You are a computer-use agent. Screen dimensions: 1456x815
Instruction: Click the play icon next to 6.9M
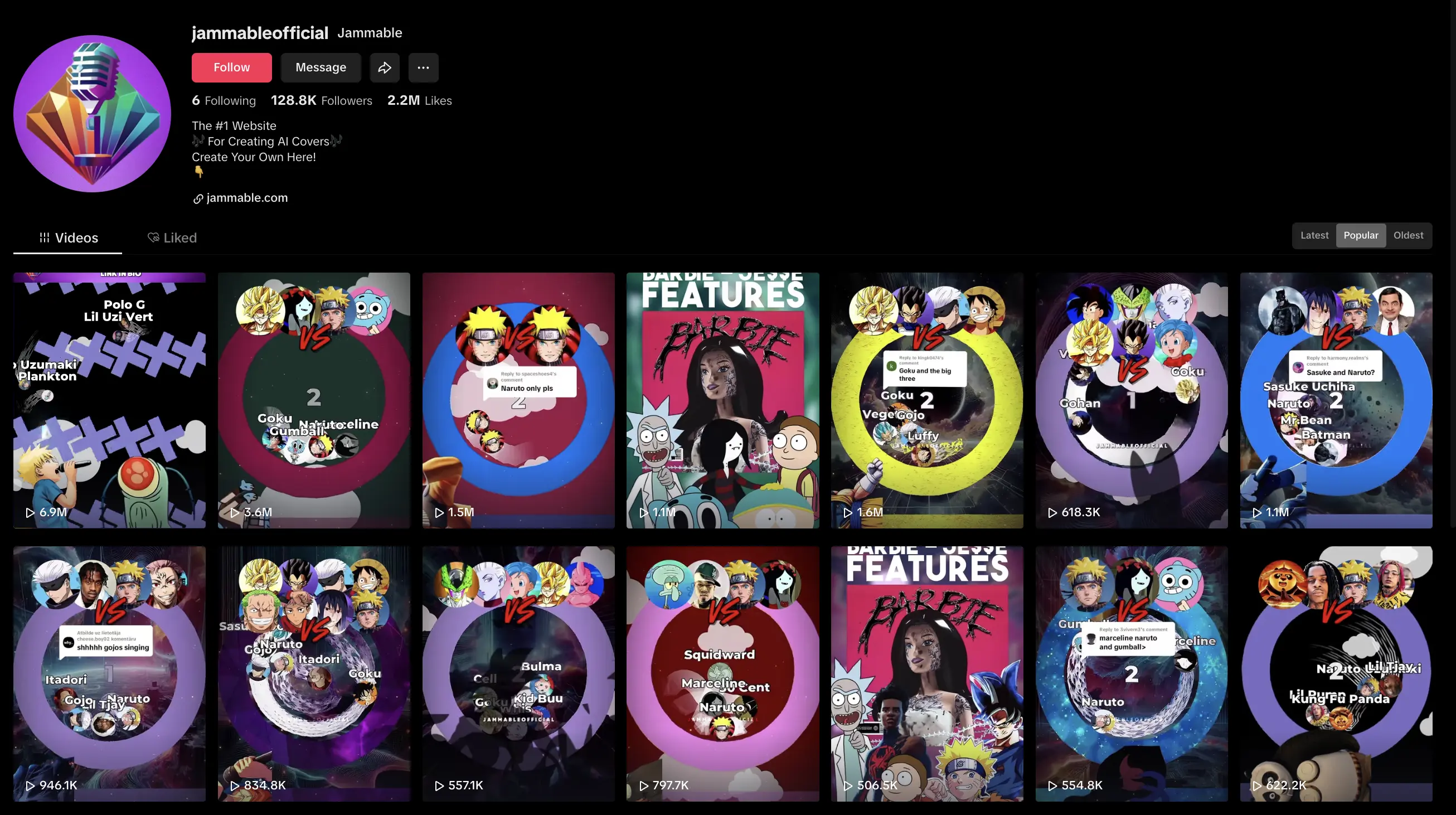click(x=30, y=513)
